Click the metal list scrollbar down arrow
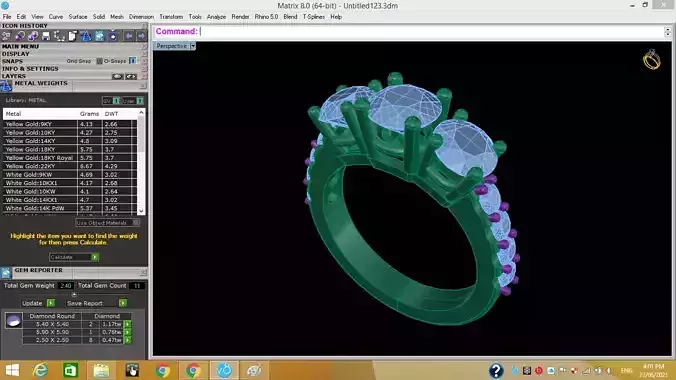The width and height of the screenshot is (676, 380). 141,211
